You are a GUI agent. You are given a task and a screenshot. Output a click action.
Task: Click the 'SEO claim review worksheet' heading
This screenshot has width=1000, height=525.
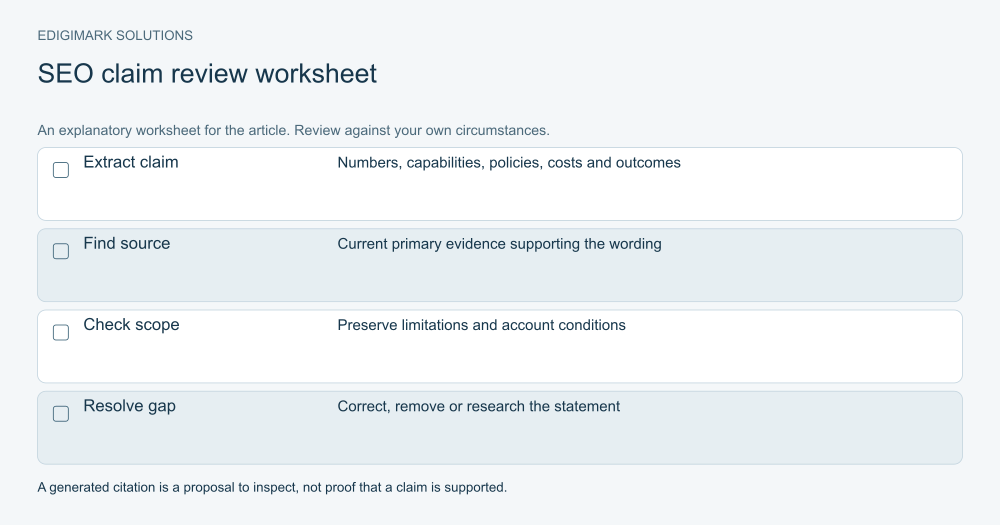point(207,73)
